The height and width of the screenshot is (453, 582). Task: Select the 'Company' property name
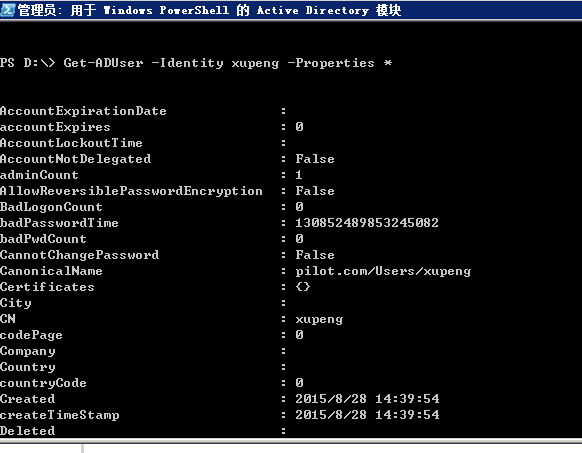(x=27, y=351)
